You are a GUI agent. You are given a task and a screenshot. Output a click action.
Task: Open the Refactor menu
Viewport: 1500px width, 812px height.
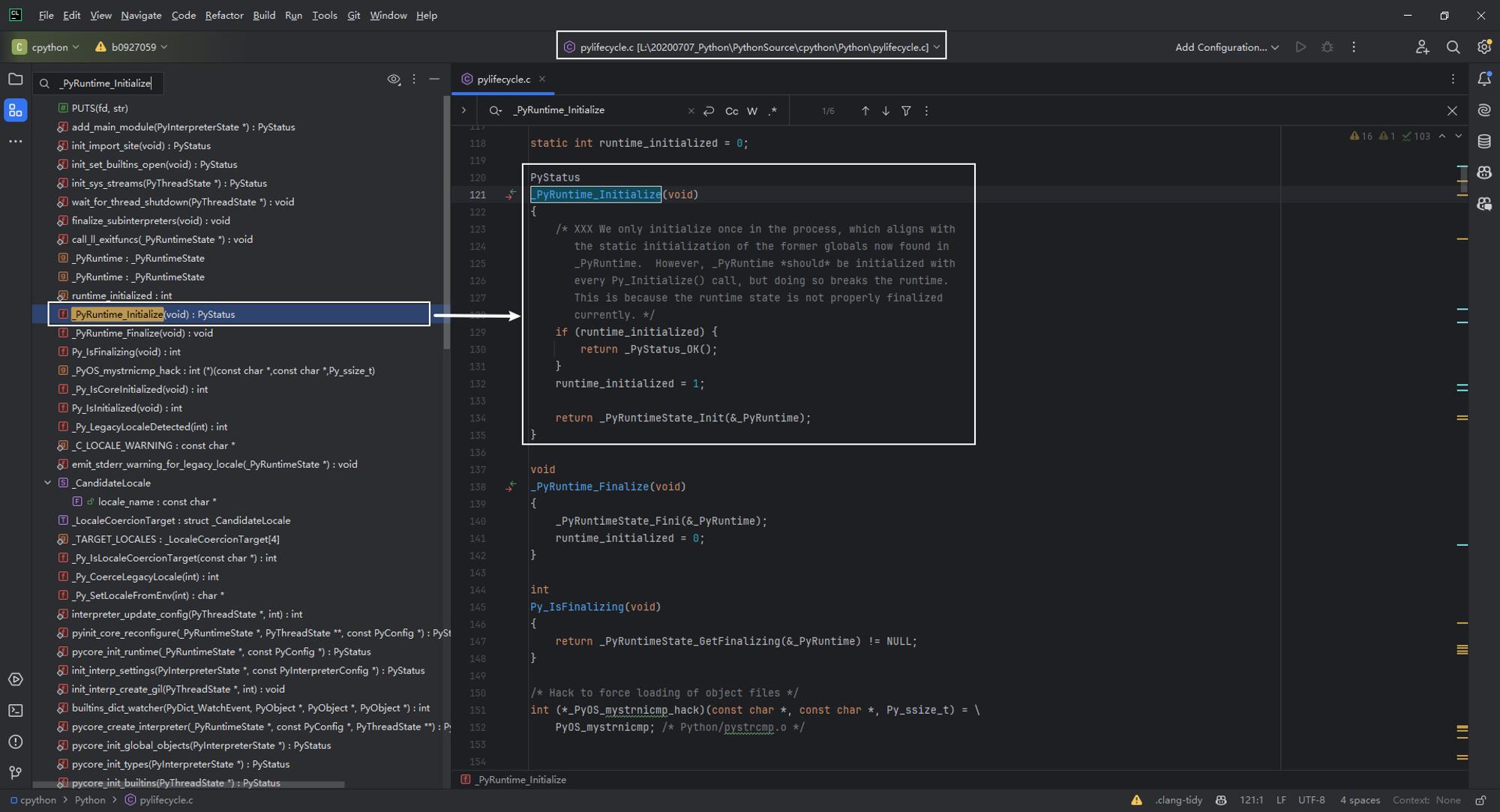click(x=223, y=15)
